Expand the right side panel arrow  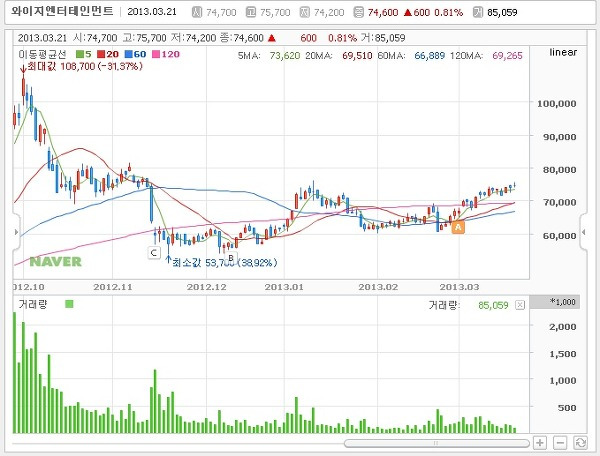point(583,232)
